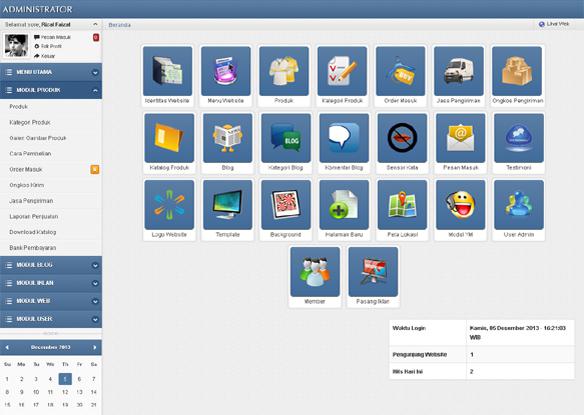Image resolution: width=584 pixels, height=415 pixels.
Task: Expand the MODUL IKLAN section
Action: [51, 283]
